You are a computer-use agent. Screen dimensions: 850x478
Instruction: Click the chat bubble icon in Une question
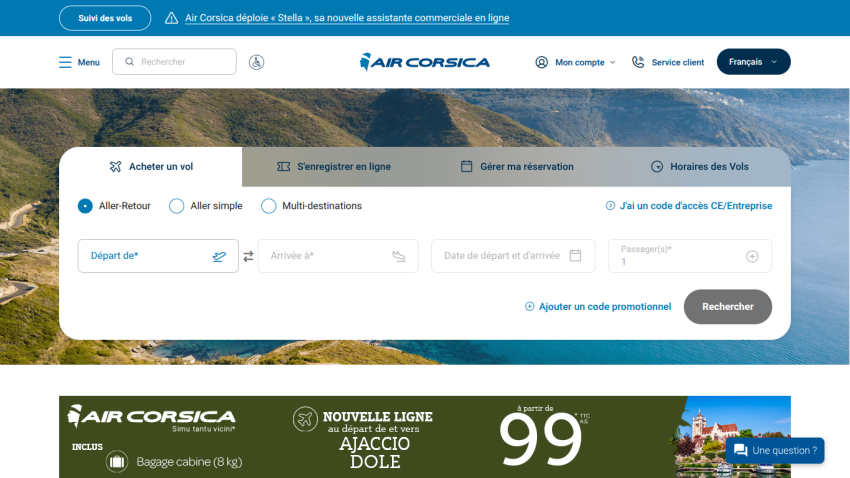(x=740, y=450)
